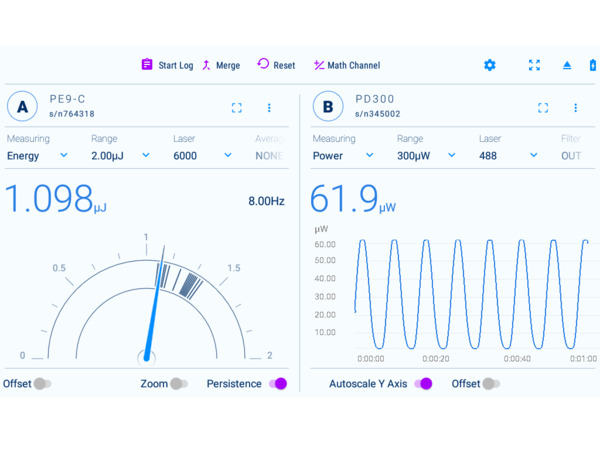
Task: Turn off Autoscale Y Axis switch
Action: [x=424, y=384]
